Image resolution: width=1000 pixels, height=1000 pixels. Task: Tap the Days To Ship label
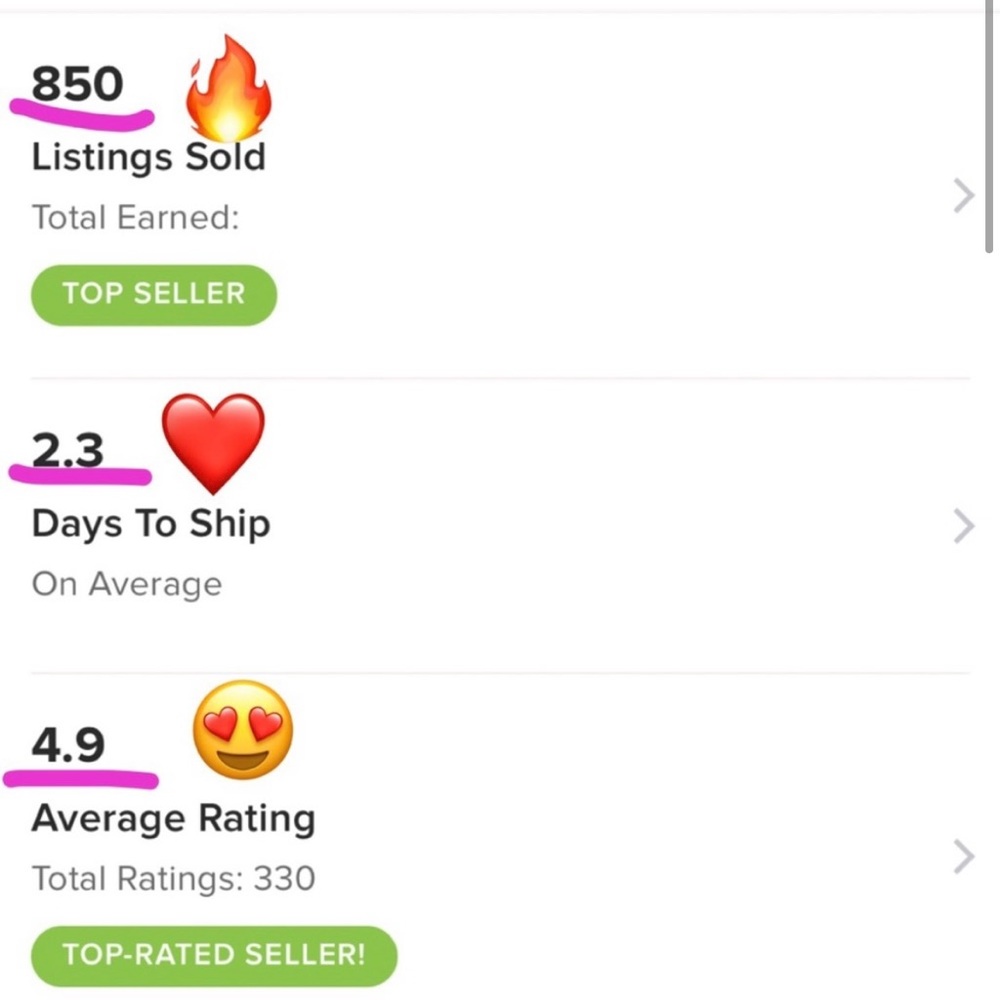(150, 524)
